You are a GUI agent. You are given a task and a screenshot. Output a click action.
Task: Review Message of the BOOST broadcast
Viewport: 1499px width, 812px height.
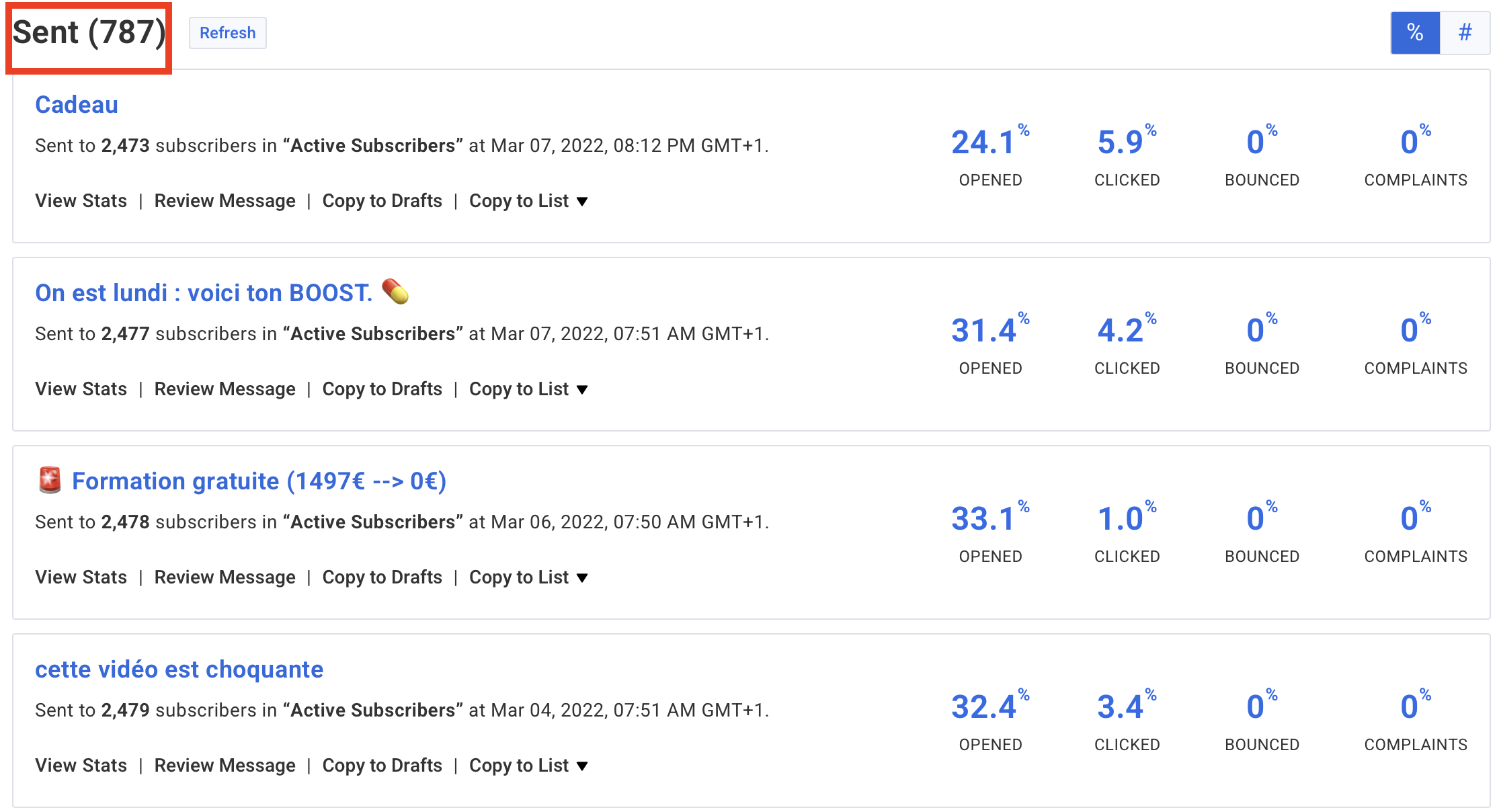point(225,389)
